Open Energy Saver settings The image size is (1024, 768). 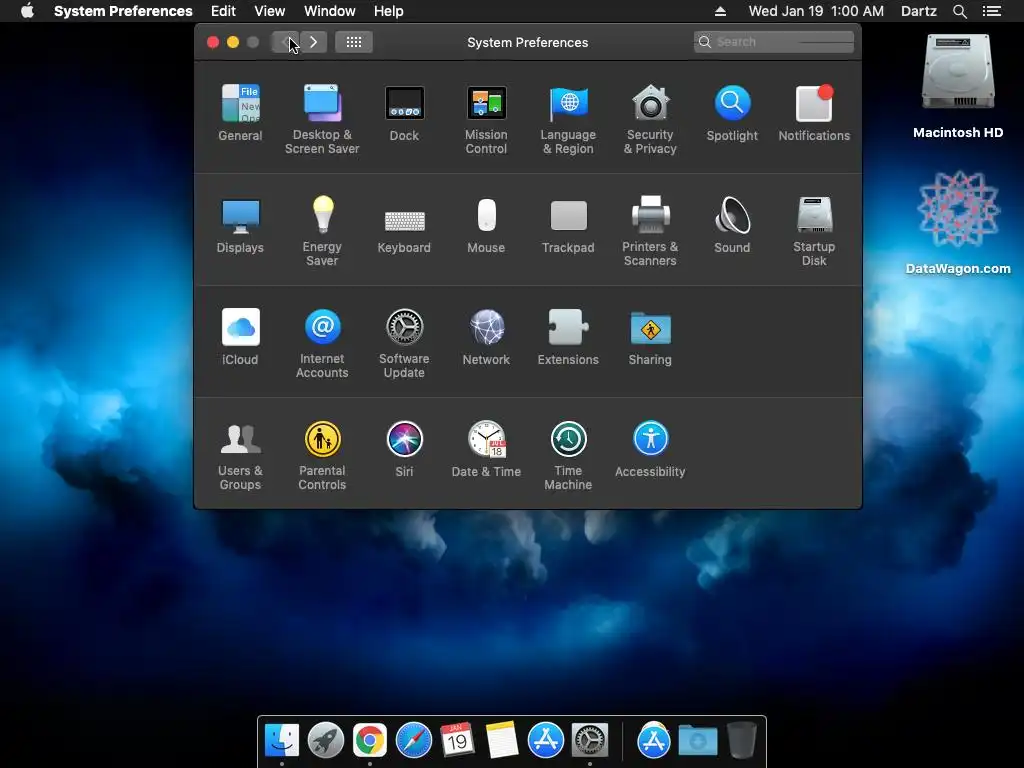(x=322, y=231)
